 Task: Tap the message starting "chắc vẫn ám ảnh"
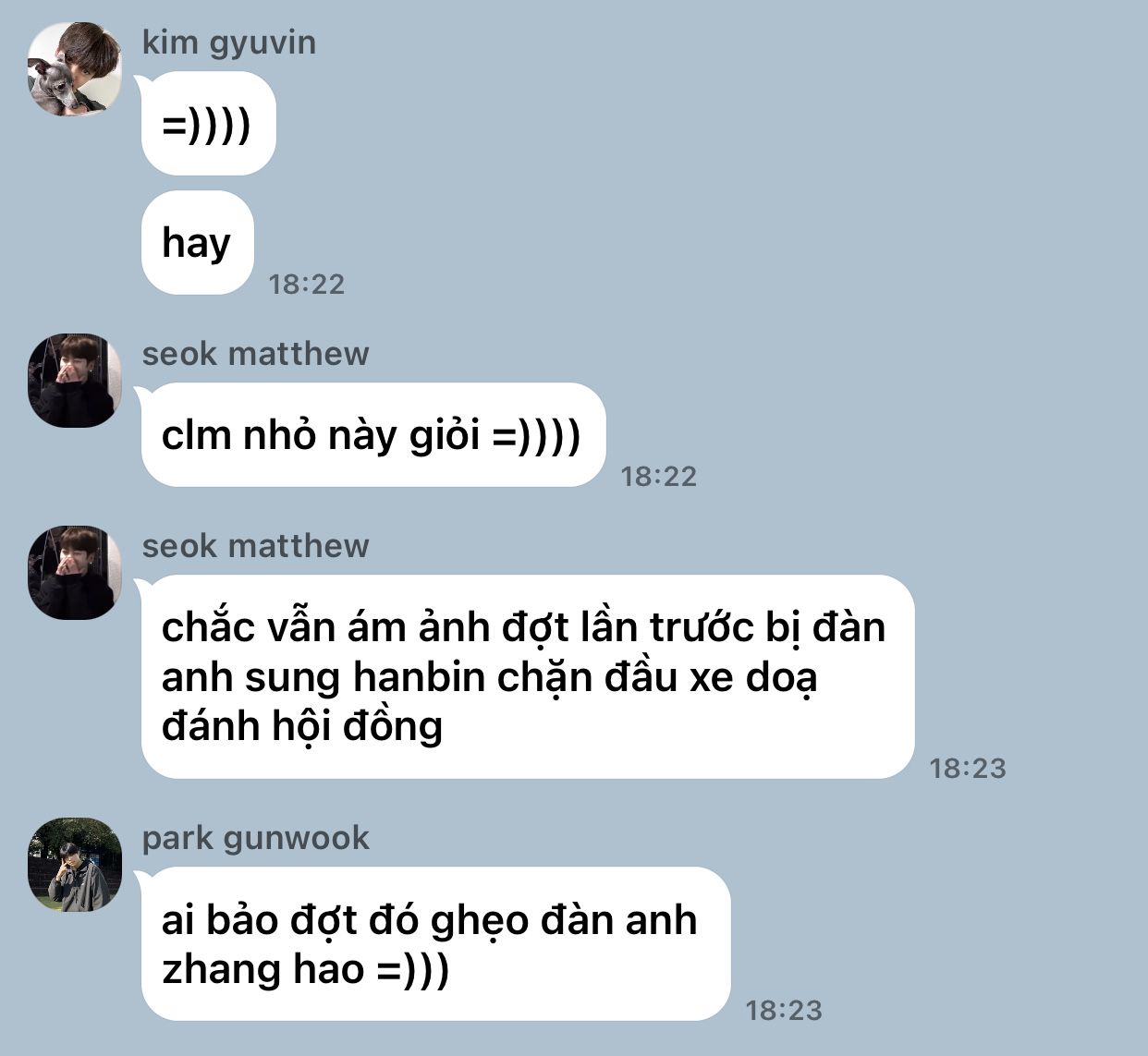[x=528, y=677]
